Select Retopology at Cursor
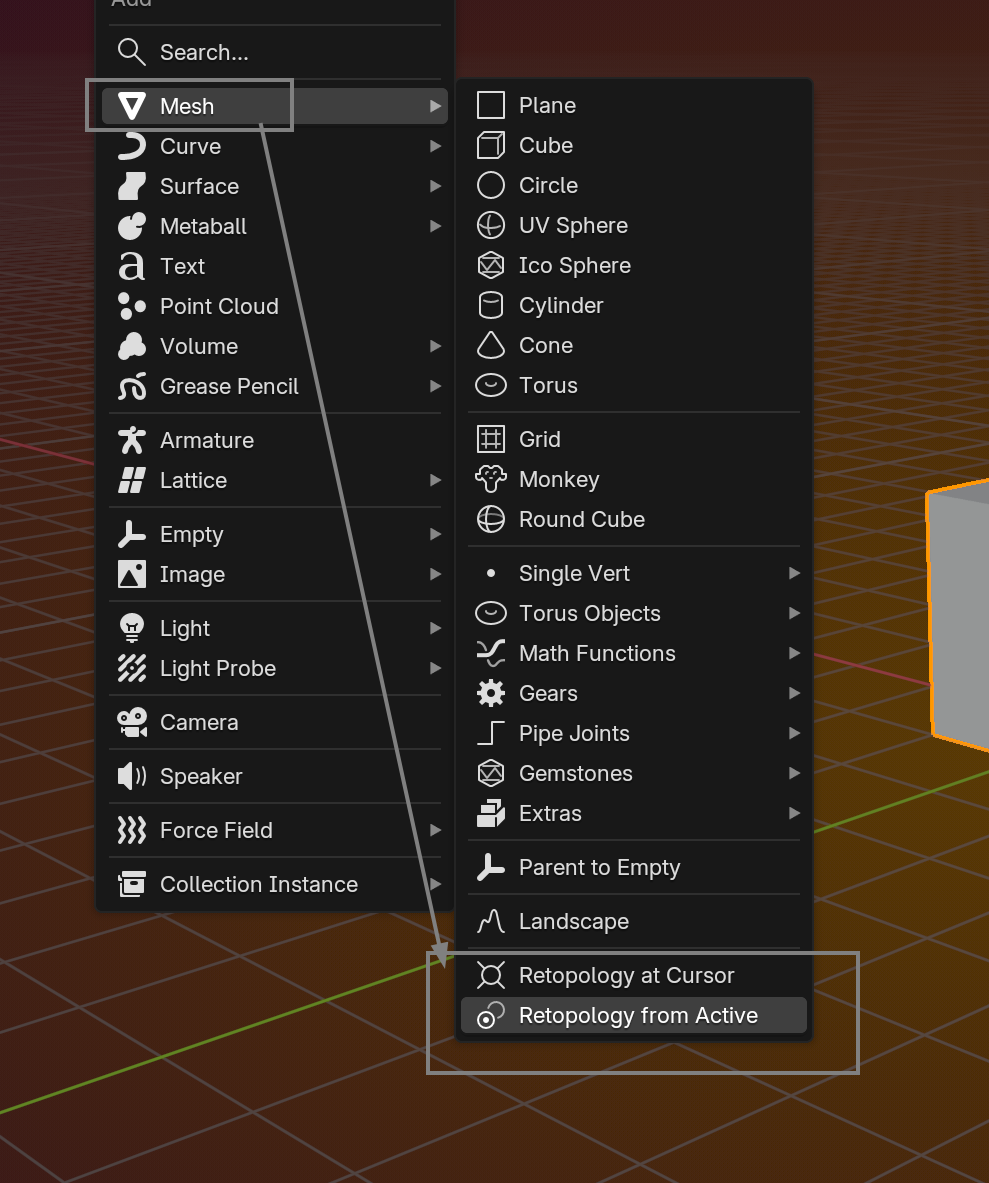This screenshot has width=989, height=1183. [625, 975]
